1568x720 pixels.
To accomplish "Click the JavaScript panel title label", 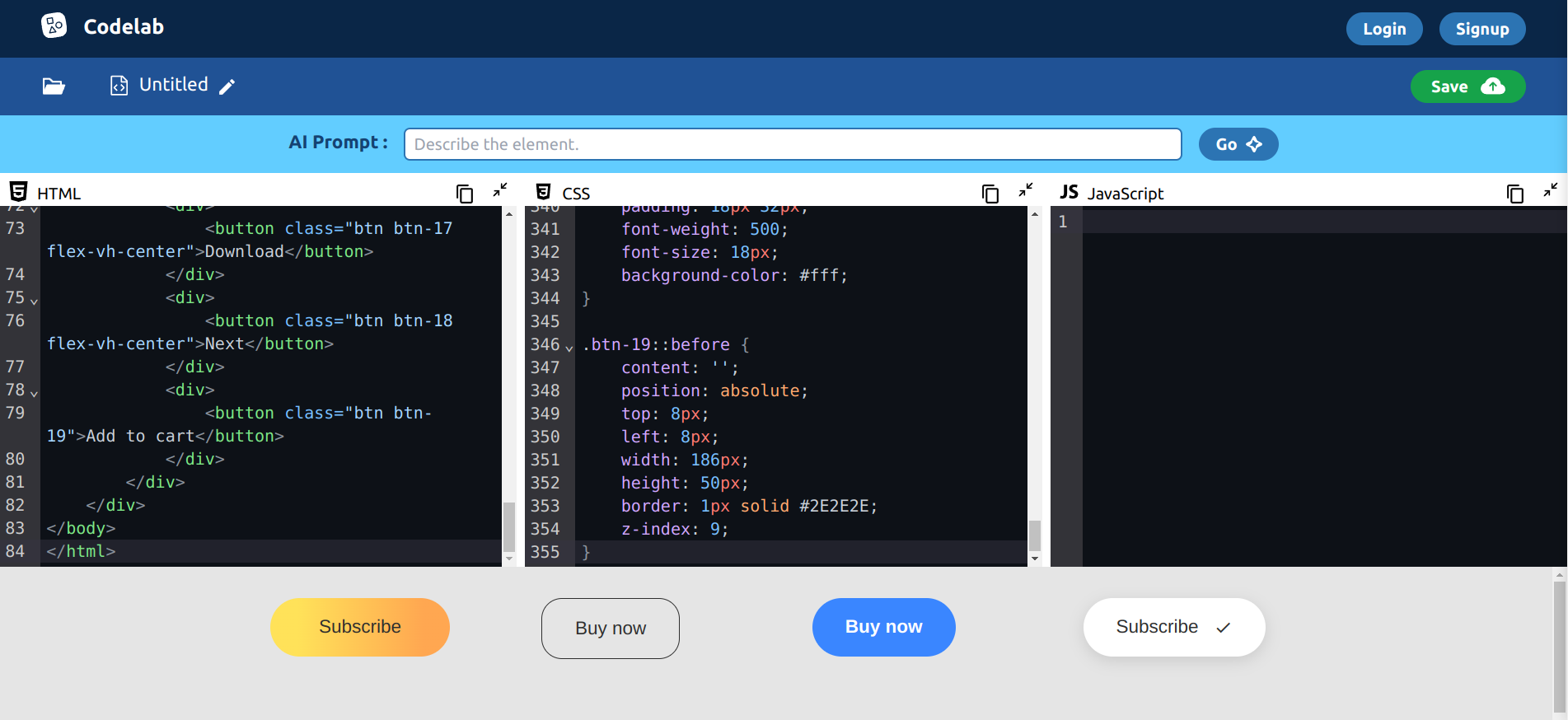I will coord(1126,194).
